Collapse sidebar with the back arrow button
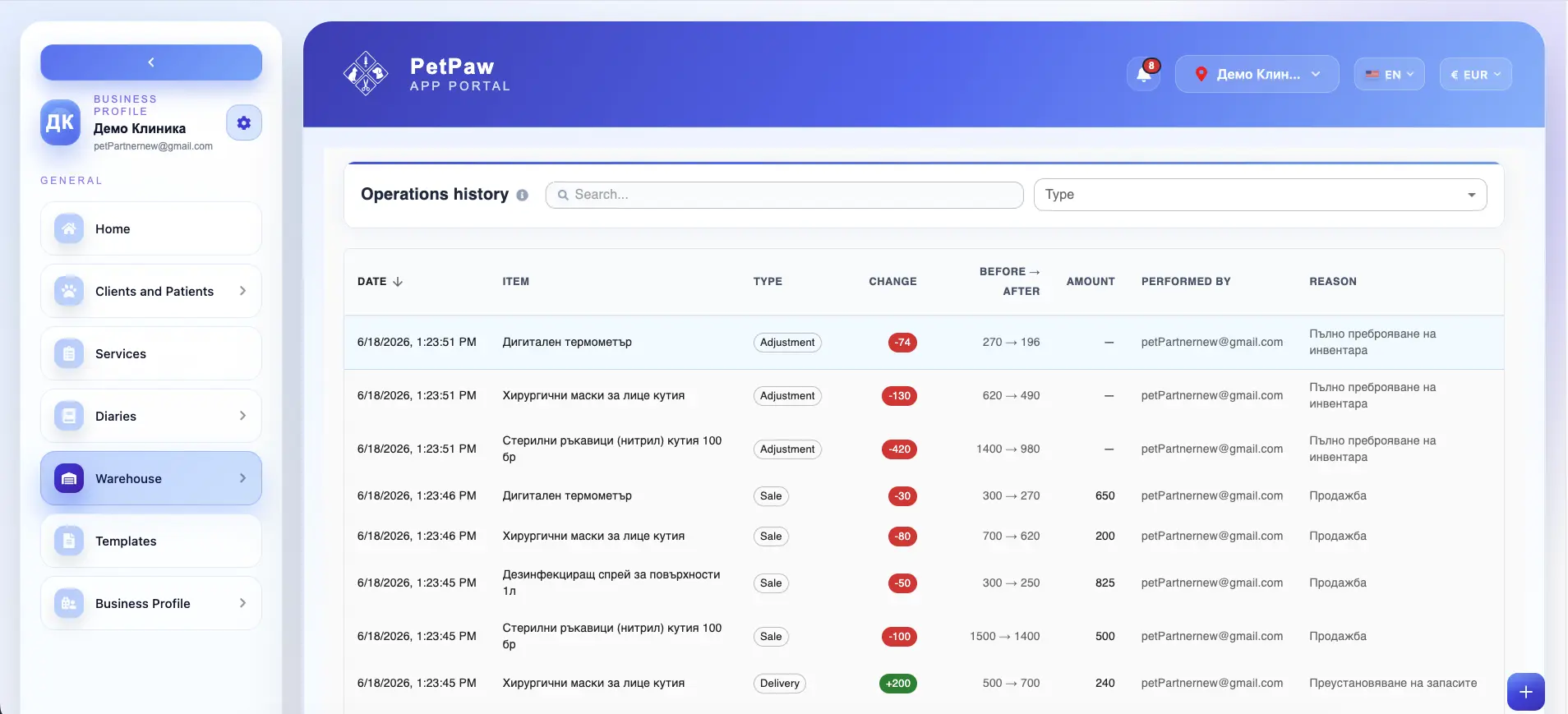 pyautogui.click(x=151, y=62)
